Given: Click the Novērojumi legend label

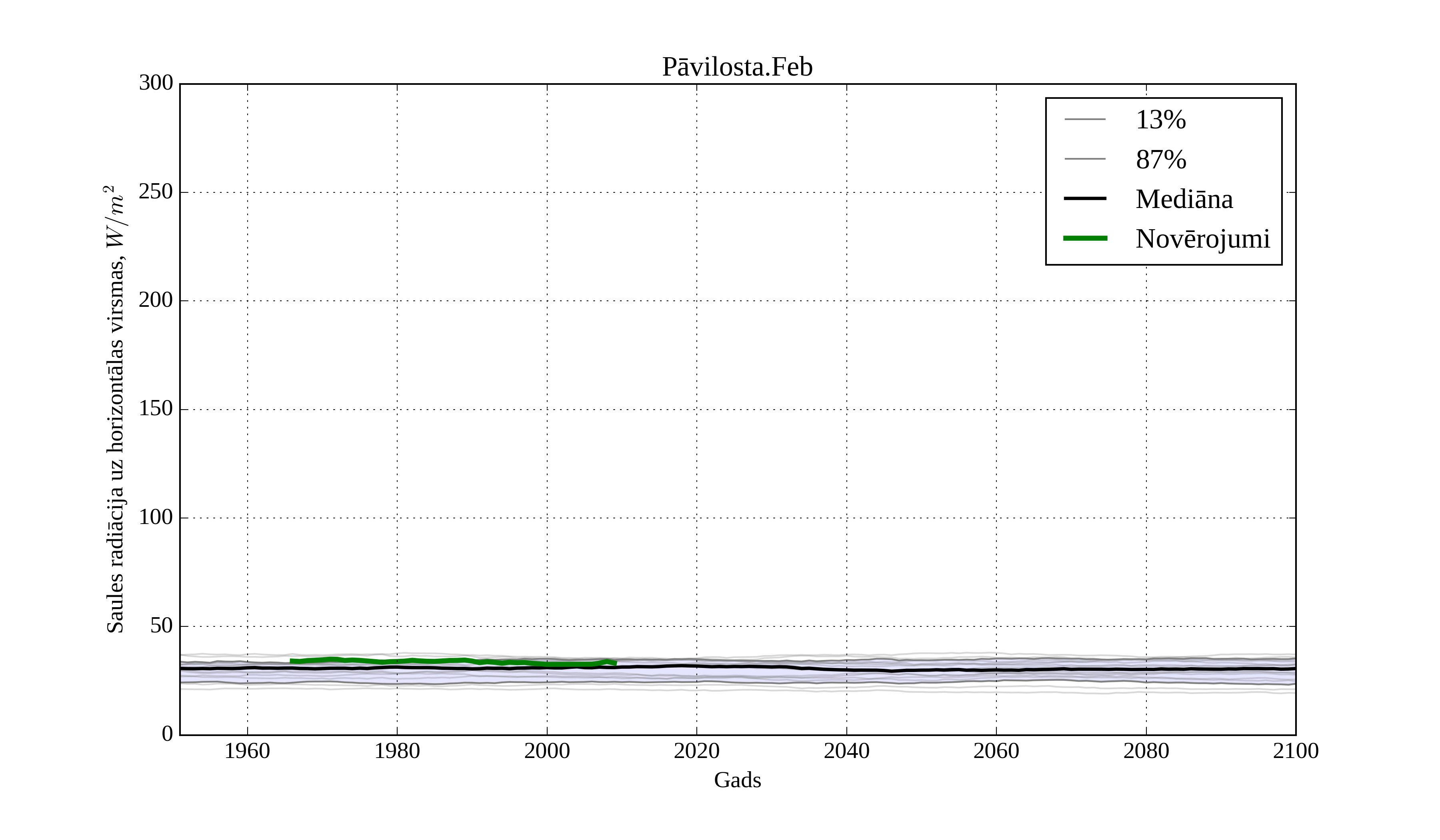Looking at the screenshot, I should (1202, 239).
